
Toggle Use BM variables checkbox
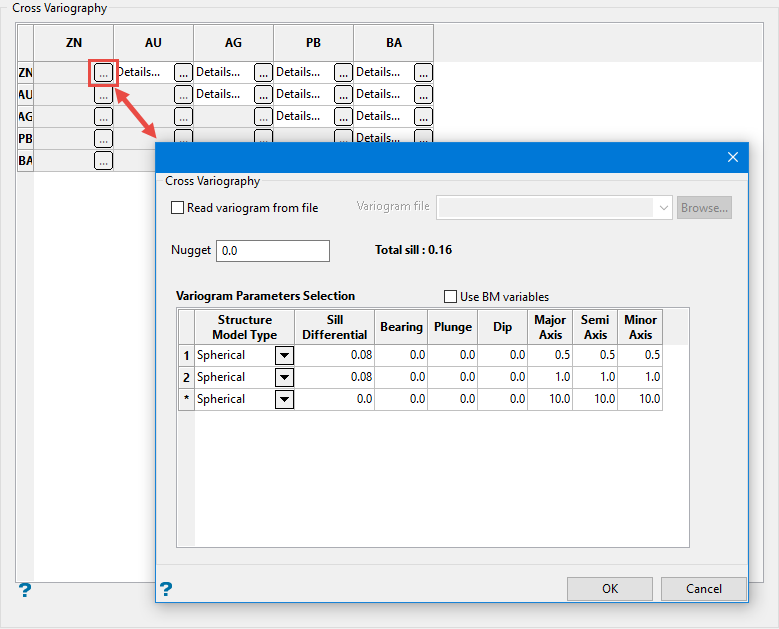point(450,297)
